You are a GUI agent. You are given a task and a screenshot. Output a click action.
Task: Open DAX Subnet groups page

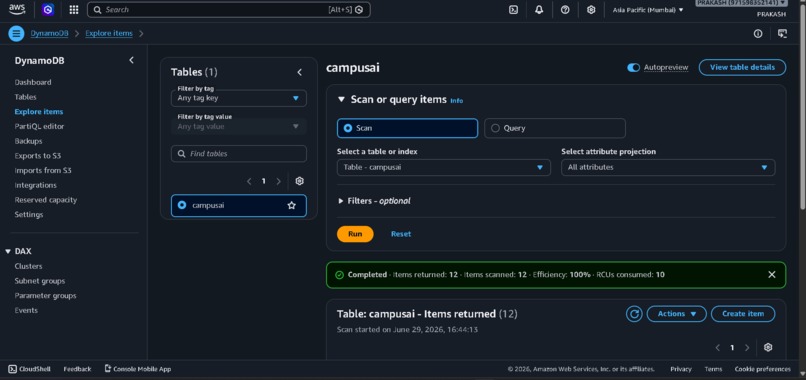click(x=40, y=281)
